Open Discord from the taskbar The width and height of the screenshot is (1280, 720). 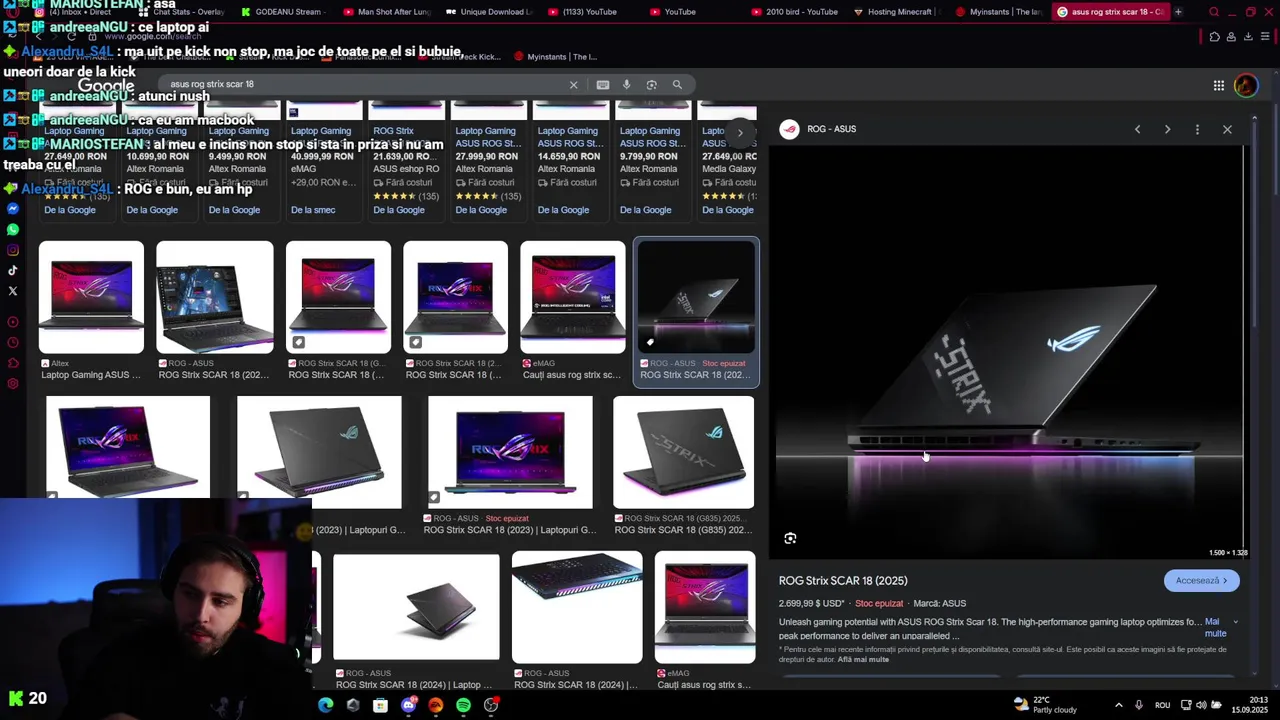point(408,705)
